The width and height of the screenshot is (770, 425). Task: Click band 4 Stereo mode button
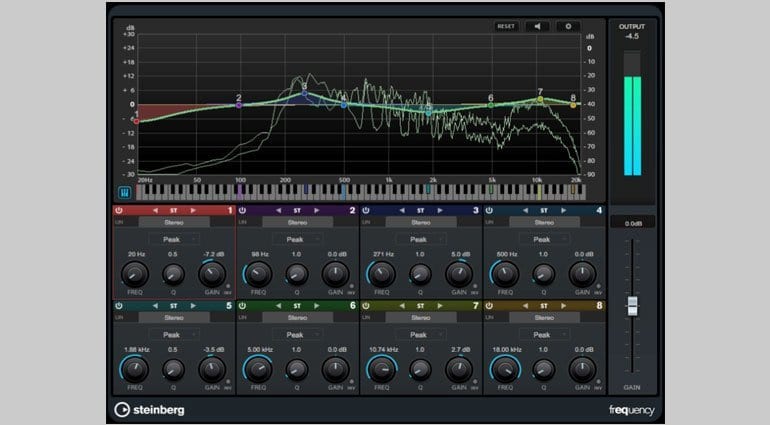[544, 223]
